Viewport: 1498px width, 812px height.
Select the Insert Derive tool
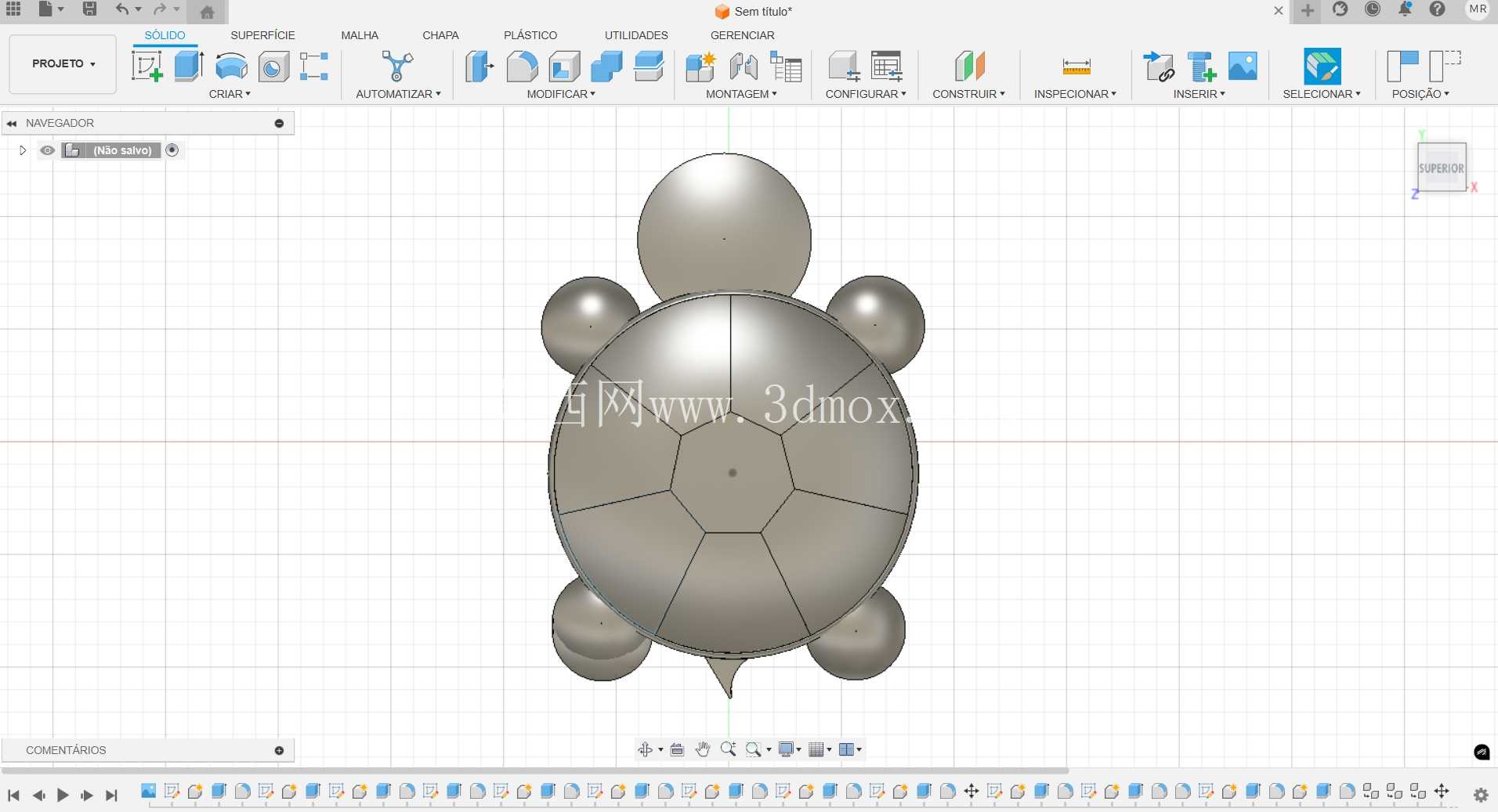point(1158,66)
